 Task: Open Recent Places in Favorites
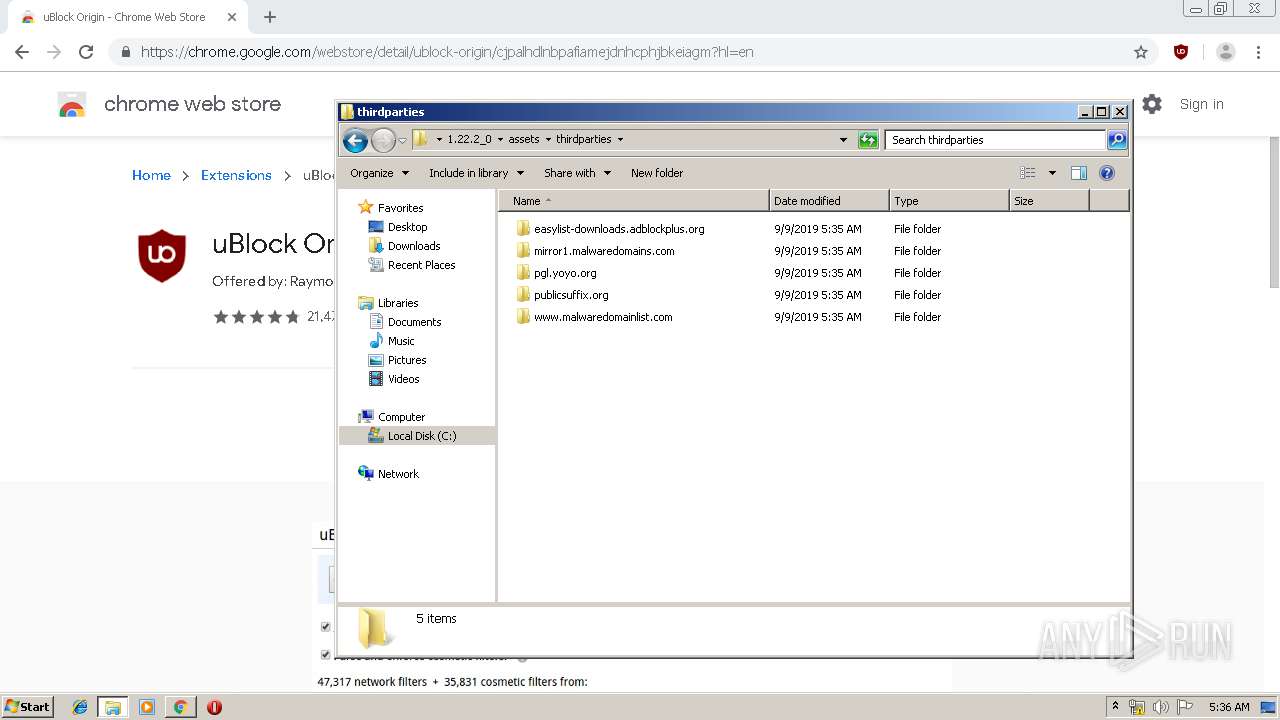(421, 265)
